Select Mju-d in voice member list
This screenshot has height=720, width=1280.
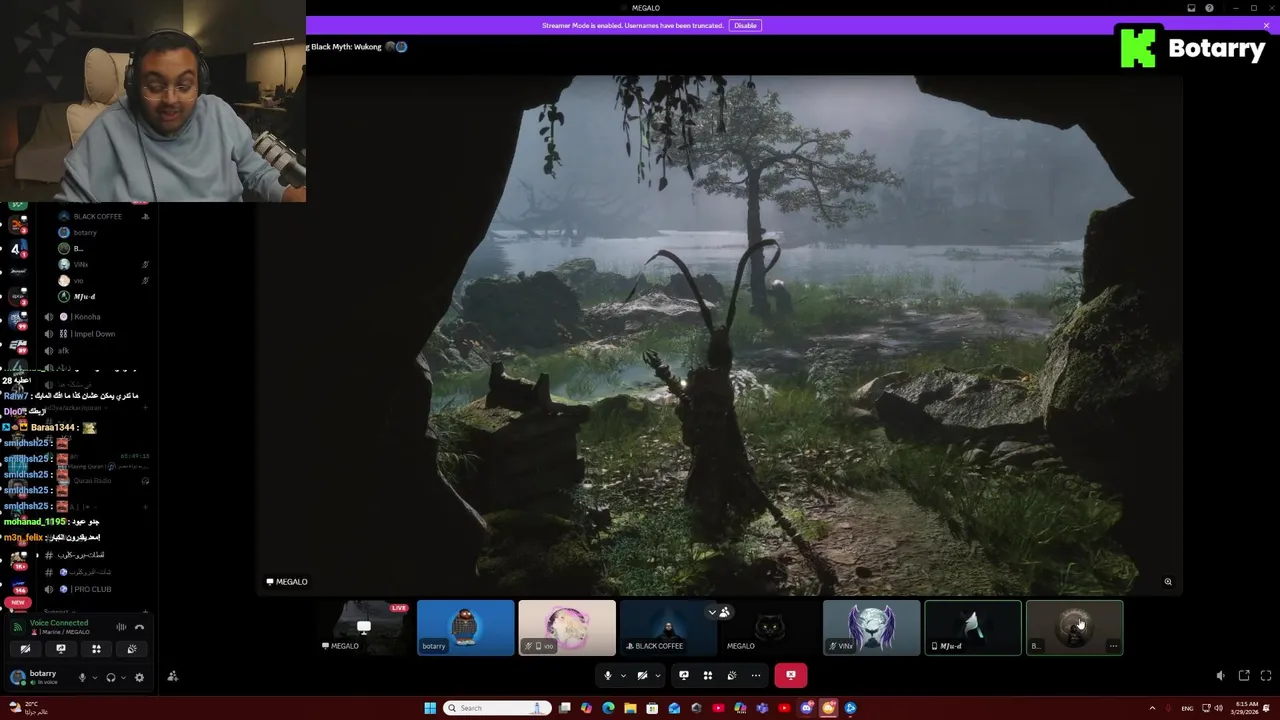point(84,296)
